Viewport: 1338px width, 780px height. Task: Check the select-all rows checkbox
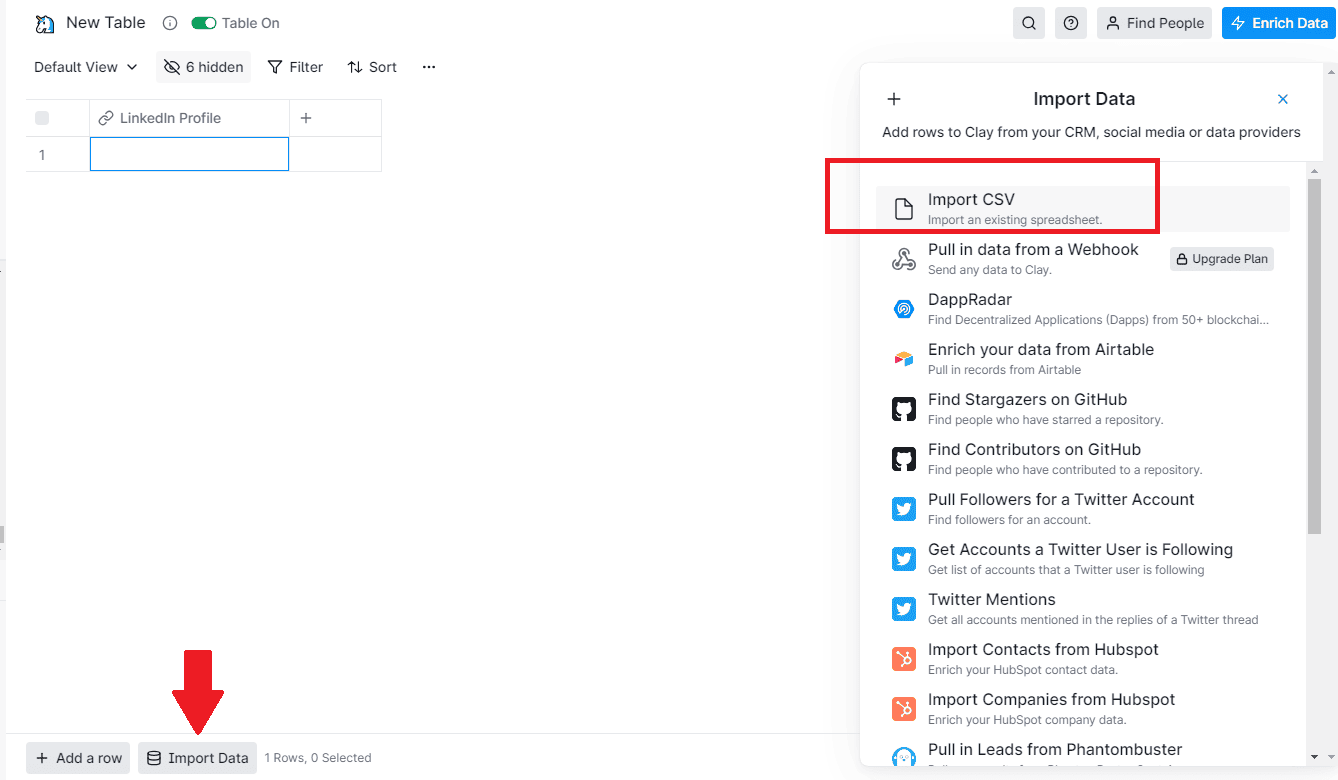tap(42, 118)
